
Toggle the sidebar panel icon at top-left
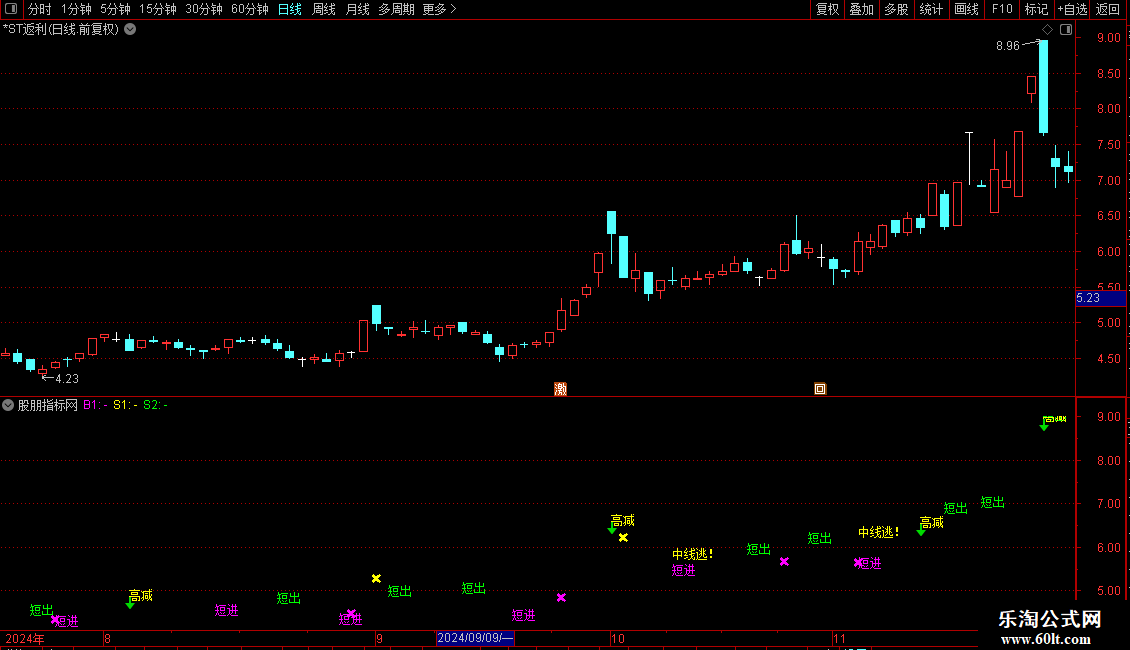[x=11, y=9]
